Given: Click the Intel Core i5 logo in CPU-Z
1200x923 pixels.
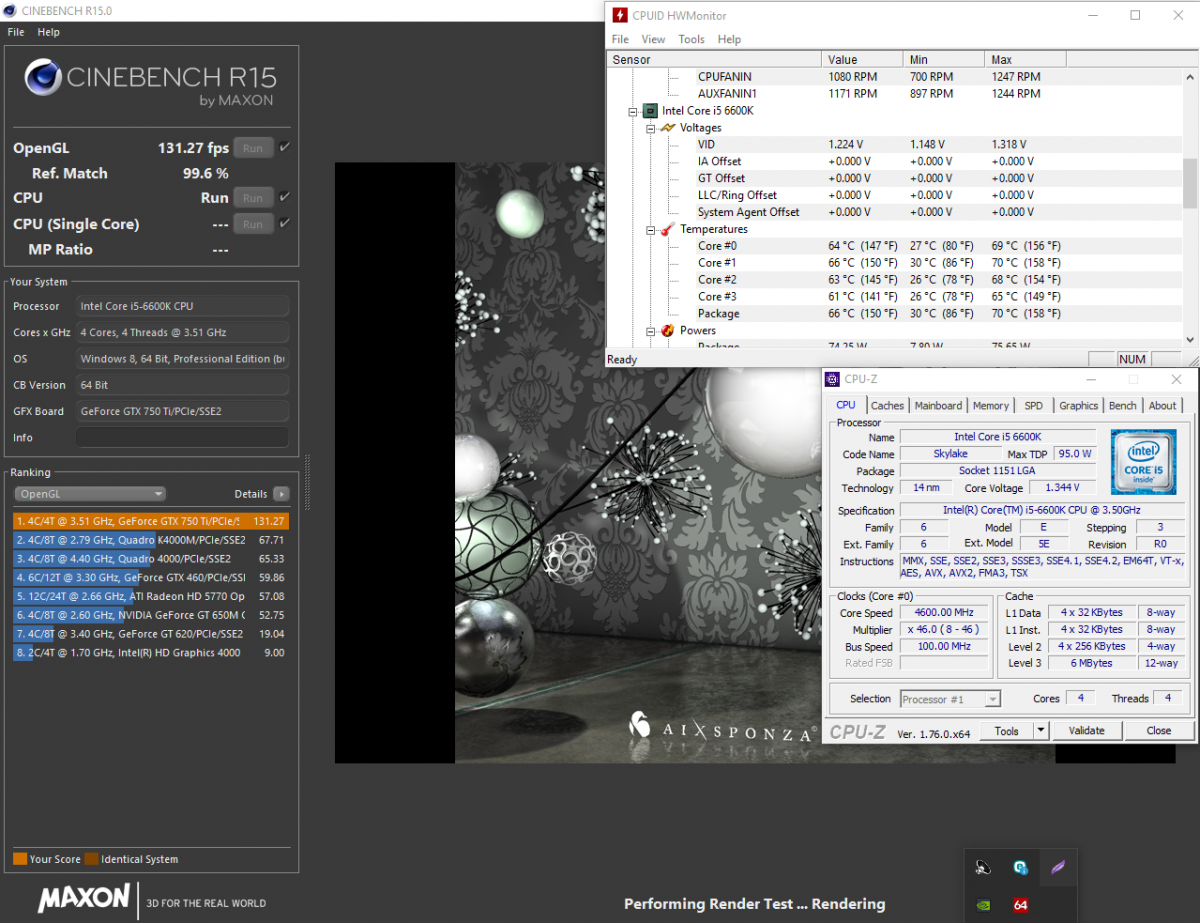Looking at the screenshot, I should [1143, 461].
